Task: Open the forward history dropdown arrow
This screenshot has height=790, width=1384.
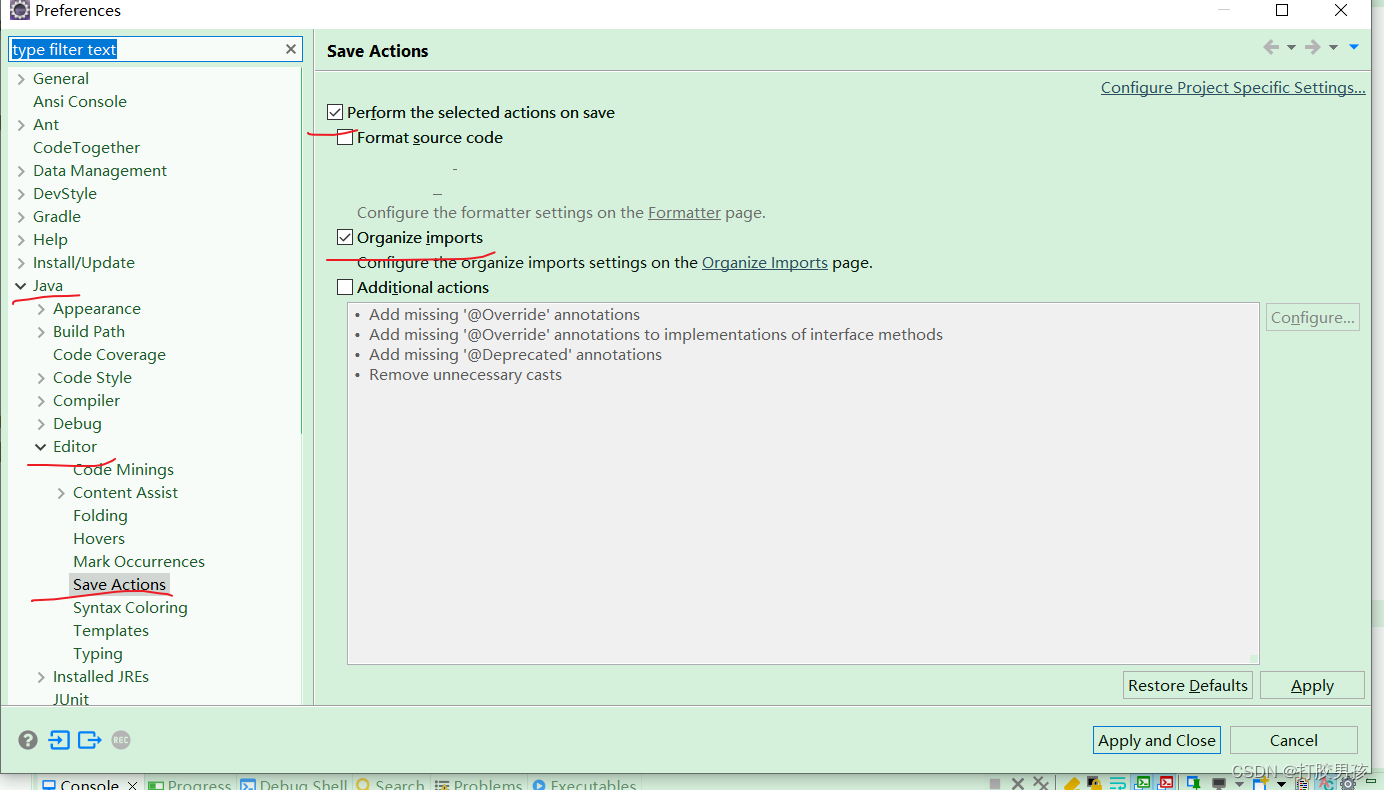Action: pos(1333,48)
